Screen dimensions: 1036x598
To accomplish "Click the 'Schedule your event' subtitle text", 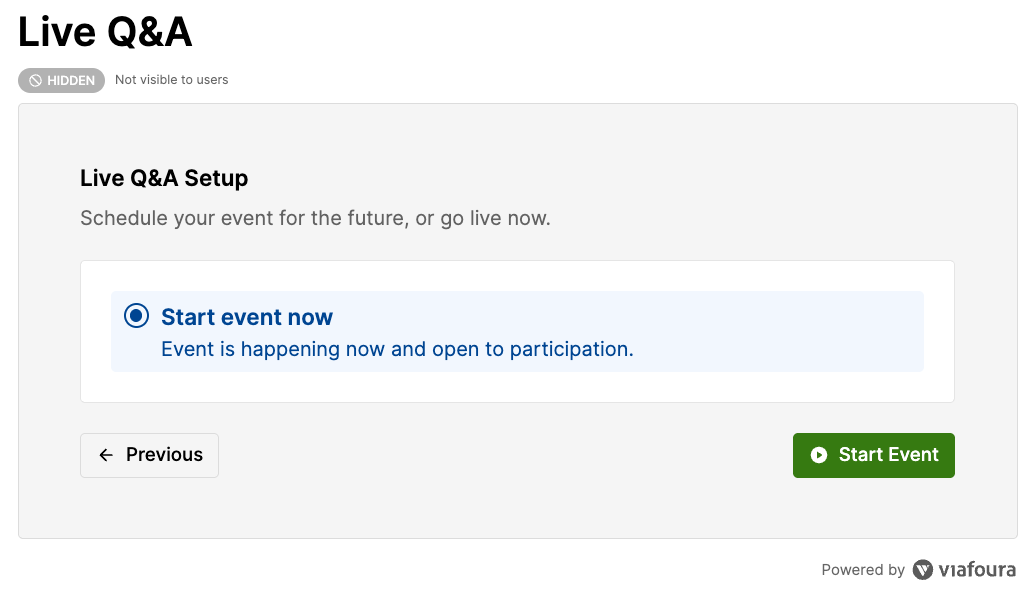I will [x=315, y=218].
